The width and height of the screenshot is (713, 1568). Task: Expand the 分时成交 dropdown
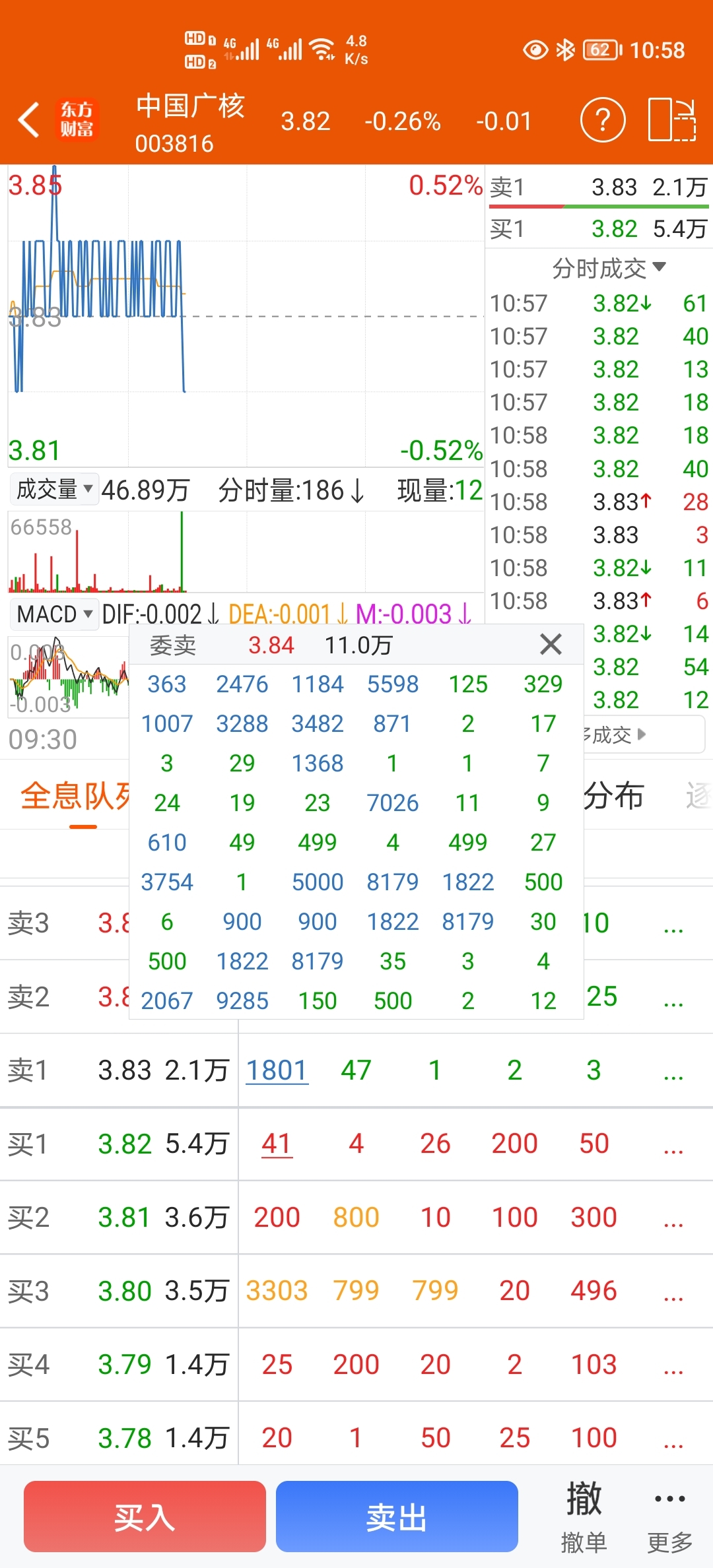609,268
